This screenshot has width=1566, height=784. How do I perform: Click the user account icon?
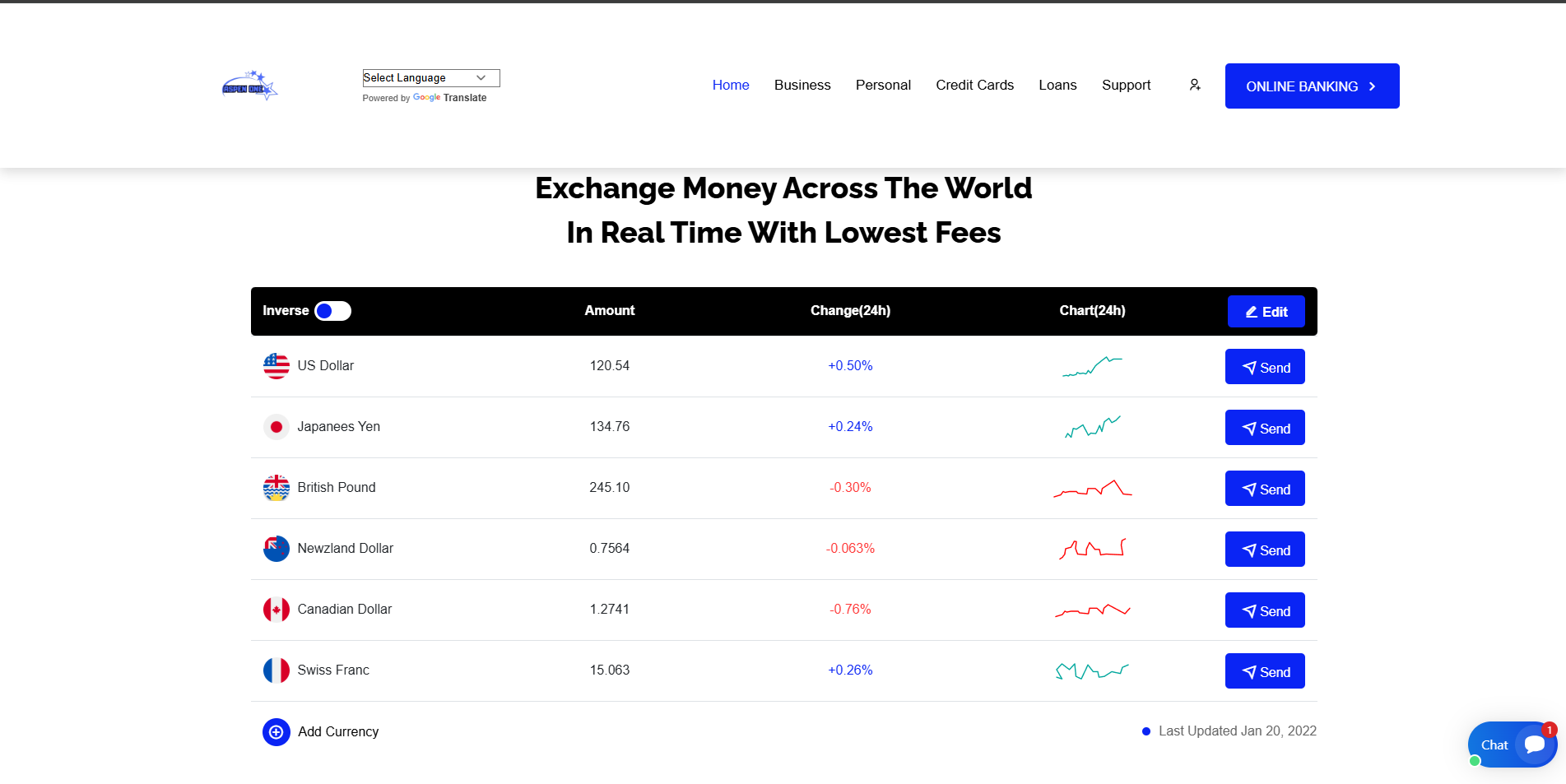1195,85
